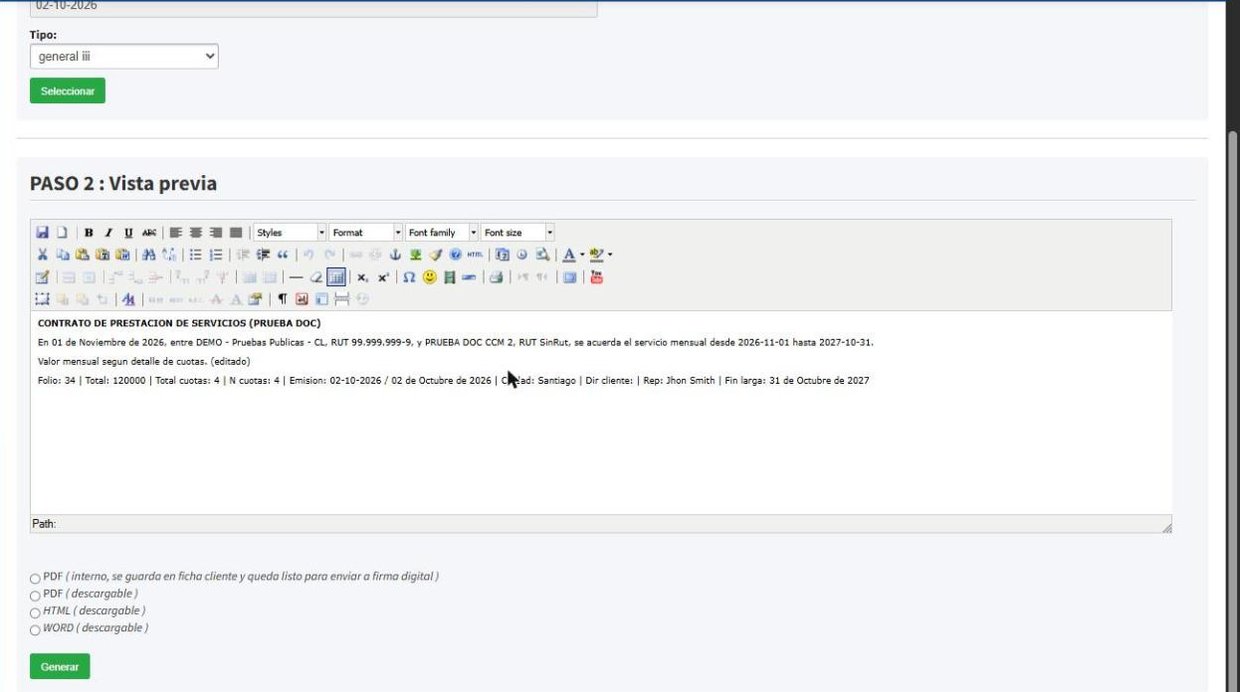
Task: Expand the Font family dropdown
Action: 442,233
